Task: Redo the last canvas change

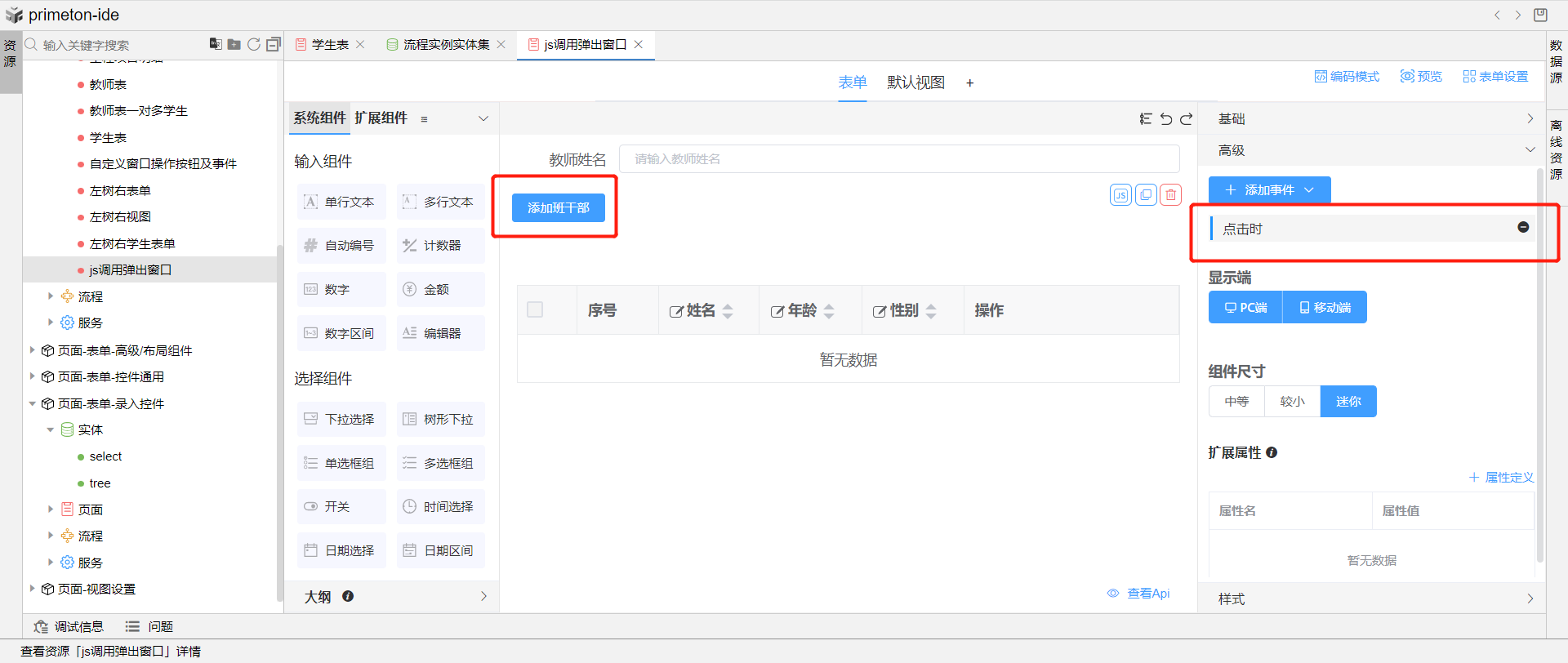Action: (x=1187, y=119)
